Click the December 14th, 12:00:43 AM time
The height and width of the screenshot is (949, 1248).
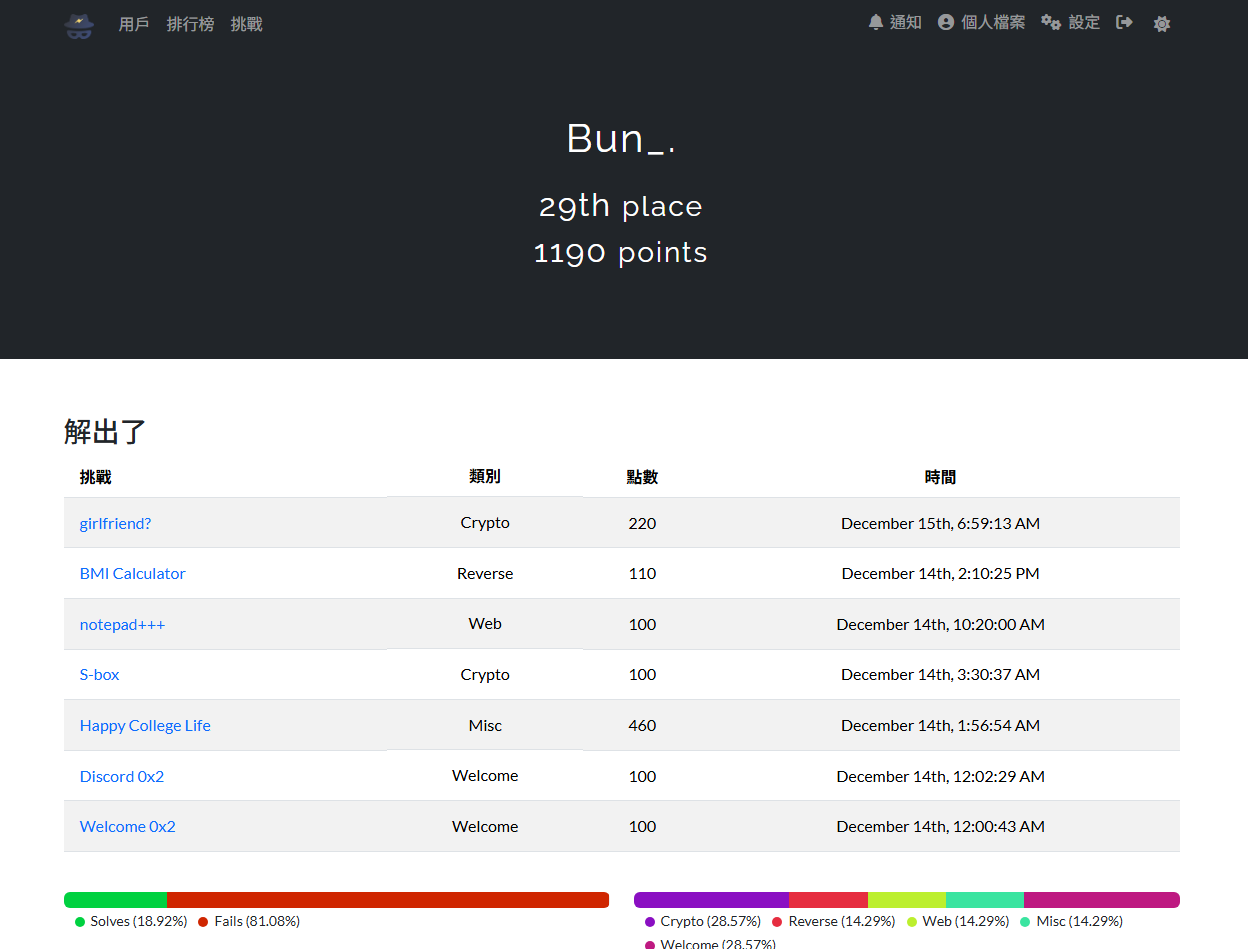(x=940, y=826)
